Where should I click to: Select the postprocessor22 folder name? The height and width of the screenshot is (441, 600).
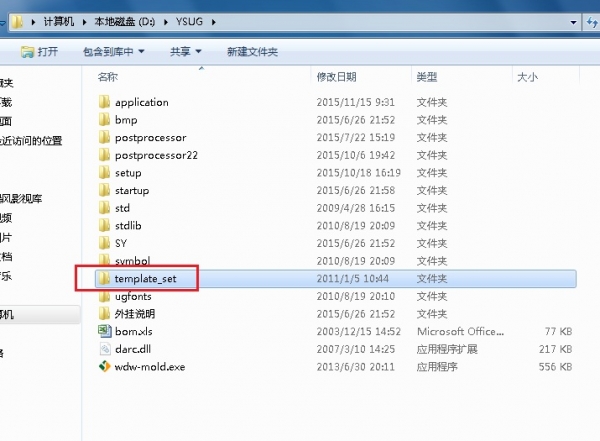156,155
